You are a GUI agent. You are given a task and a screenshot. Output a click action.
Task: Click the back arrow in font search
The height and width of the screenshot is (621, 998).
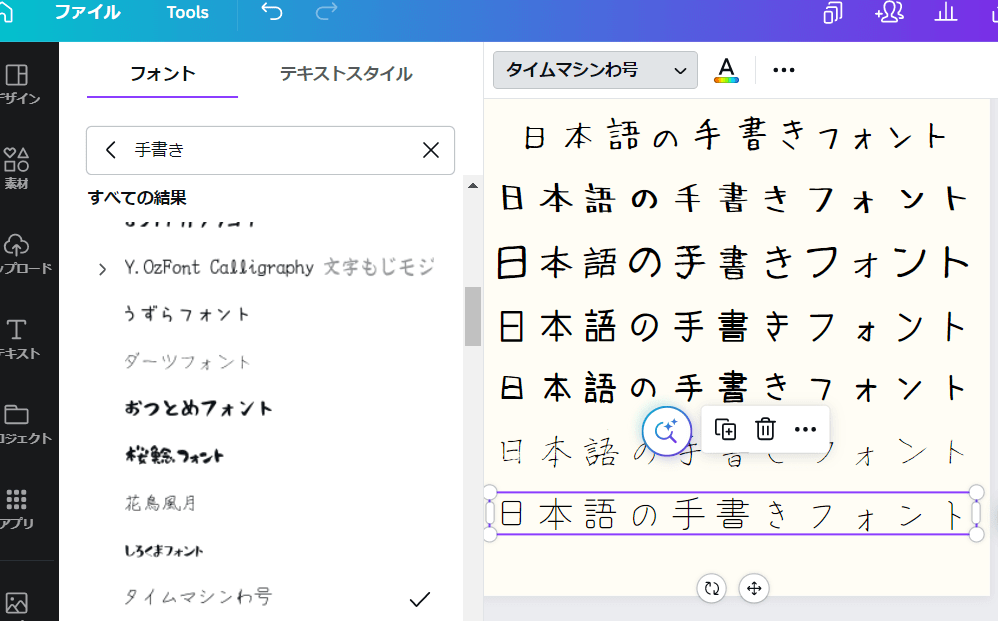pyautogui.click(x=111, y=150)
